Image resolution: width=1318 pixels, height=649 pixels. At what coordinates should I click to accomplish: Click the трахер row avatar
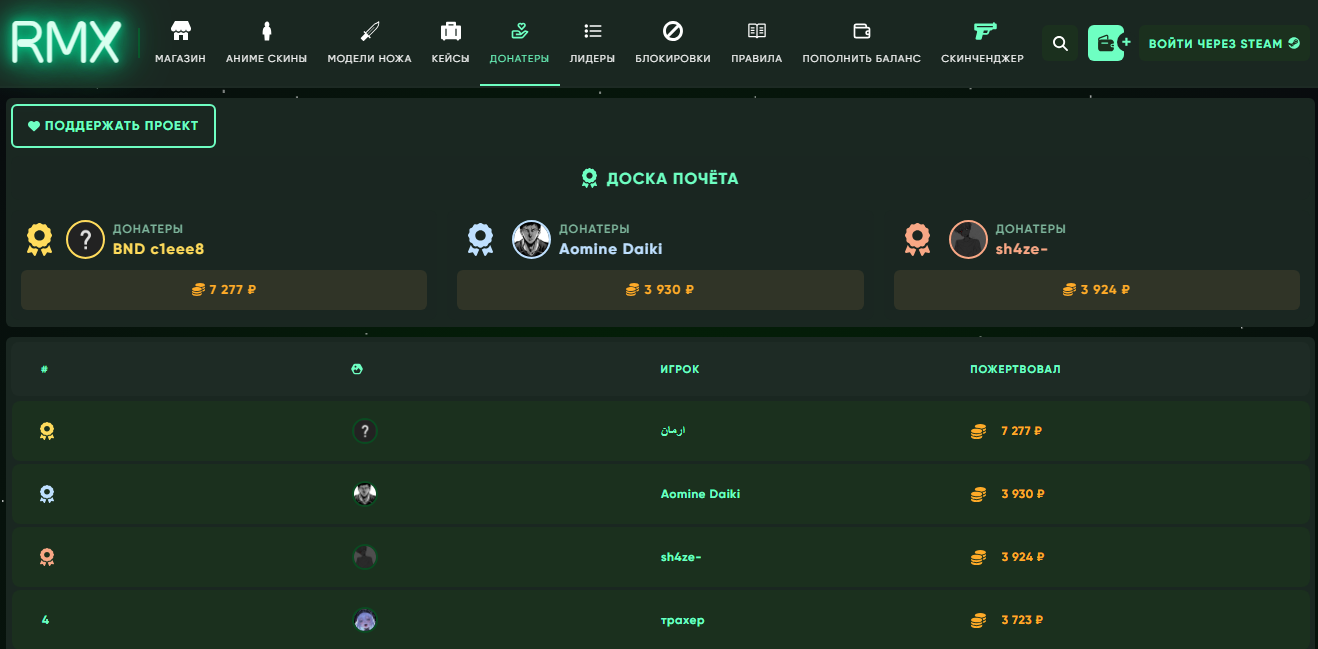click(365, 620)
